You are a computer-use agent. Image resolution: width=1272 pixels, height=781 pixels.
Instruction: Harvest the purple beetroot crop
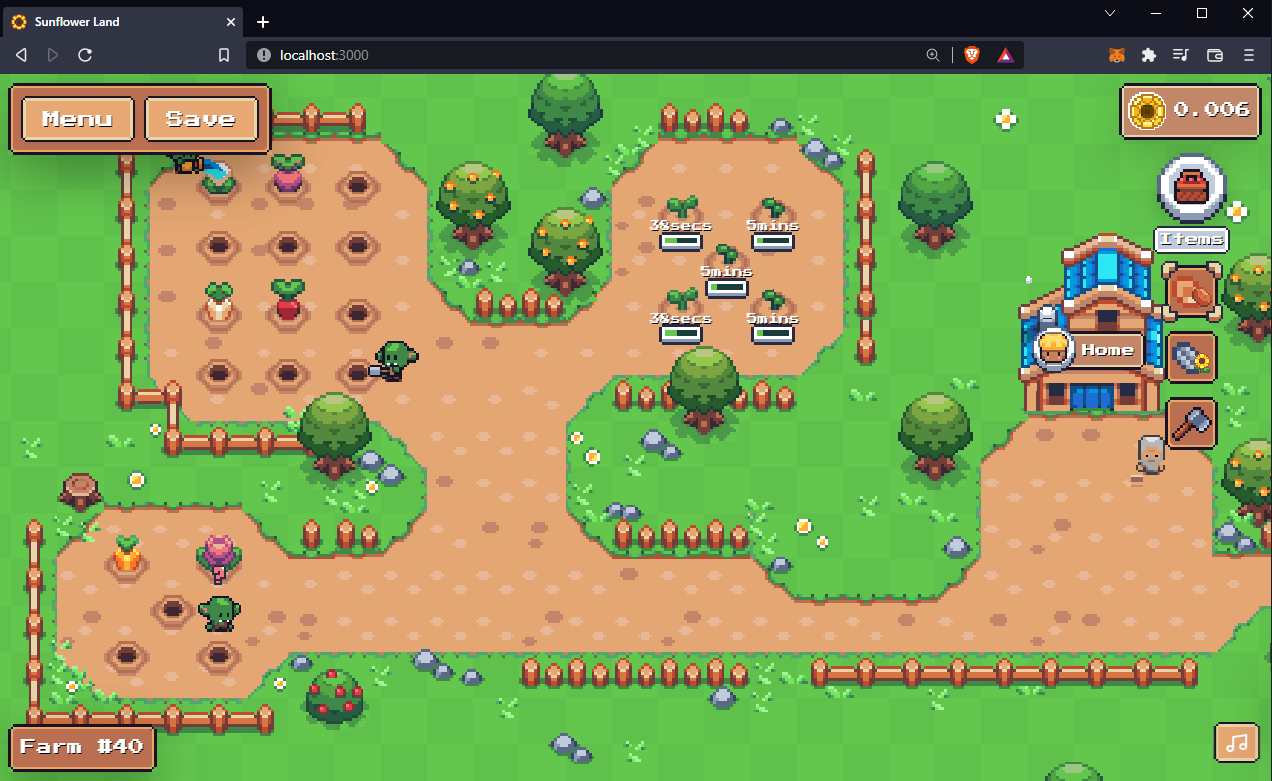(288, 175)
